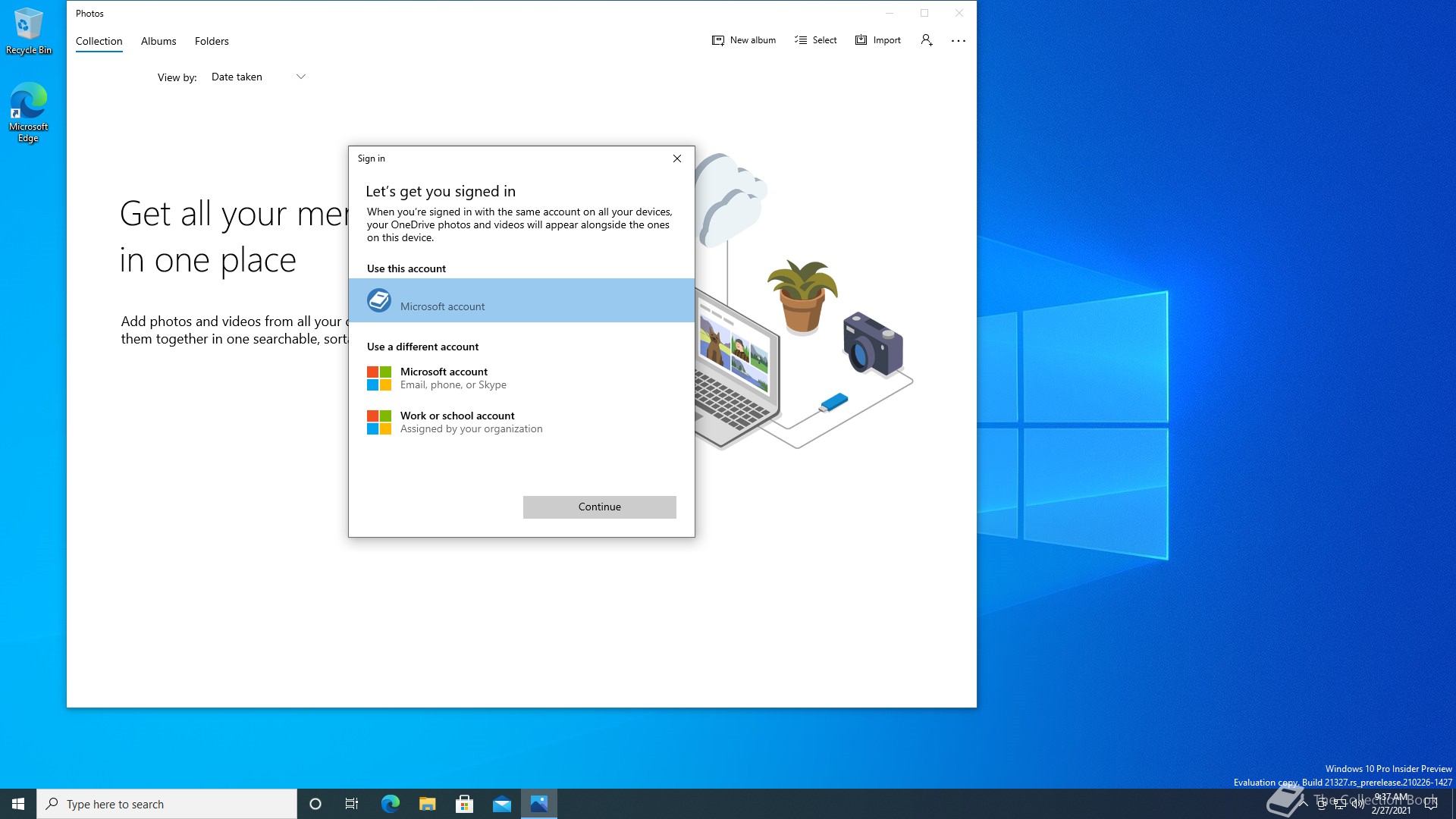The image size is (1456, 819).
Task: Choose Work or school account option
Action: (522, 422)
